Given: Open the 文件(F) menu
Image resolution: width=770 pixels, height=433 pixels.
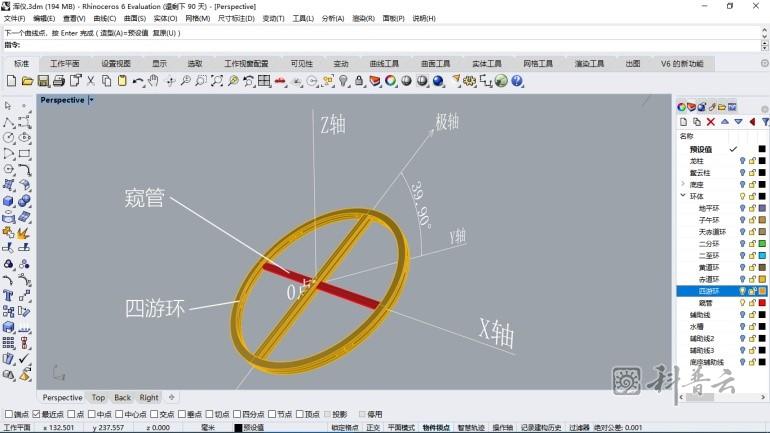Looking at the screenshot, I should coord(14,18).
